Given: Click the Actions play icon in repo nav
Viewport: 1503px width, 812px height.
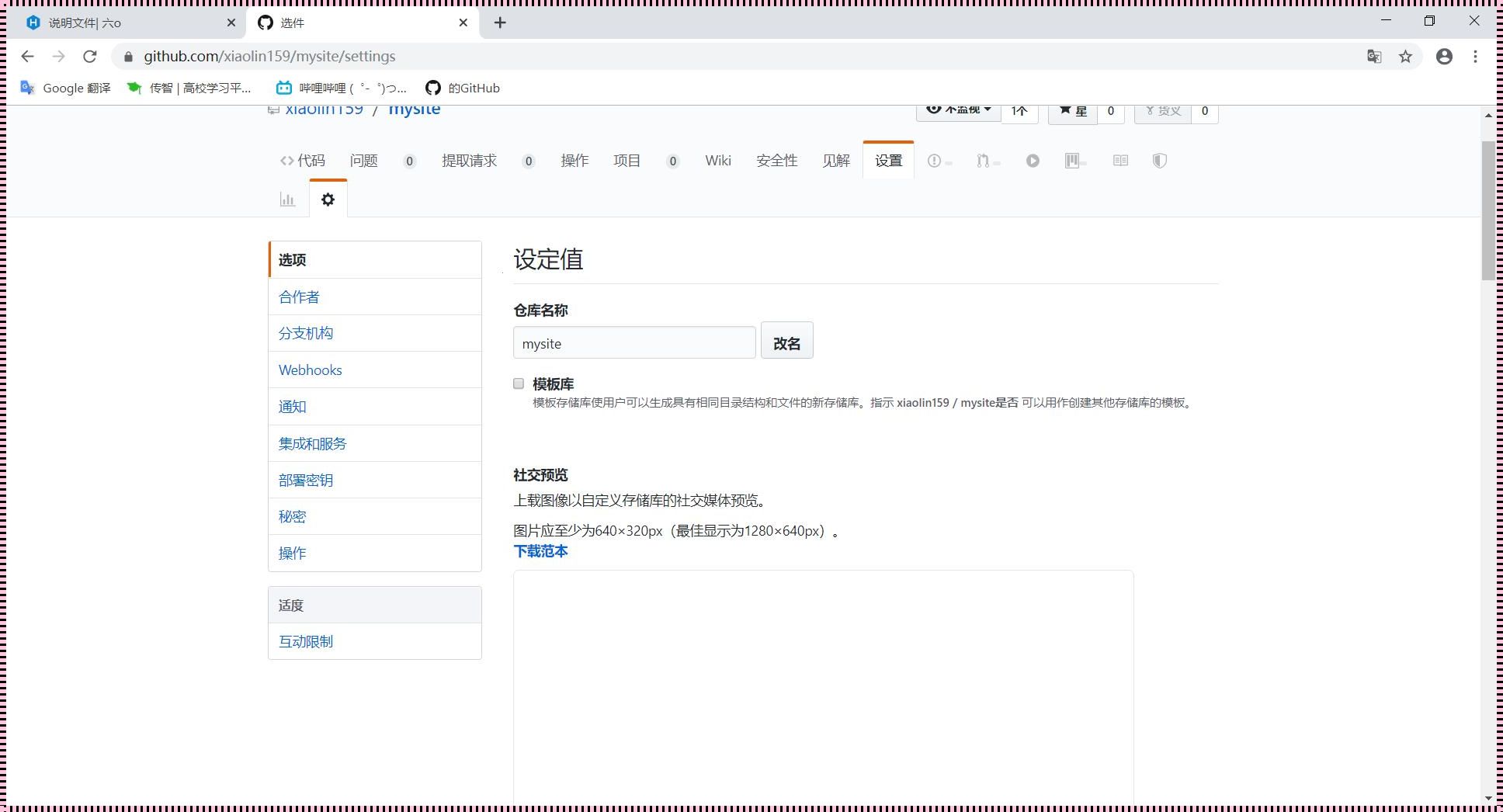Looking at the screenshot, I should (x=1033, y=161).
